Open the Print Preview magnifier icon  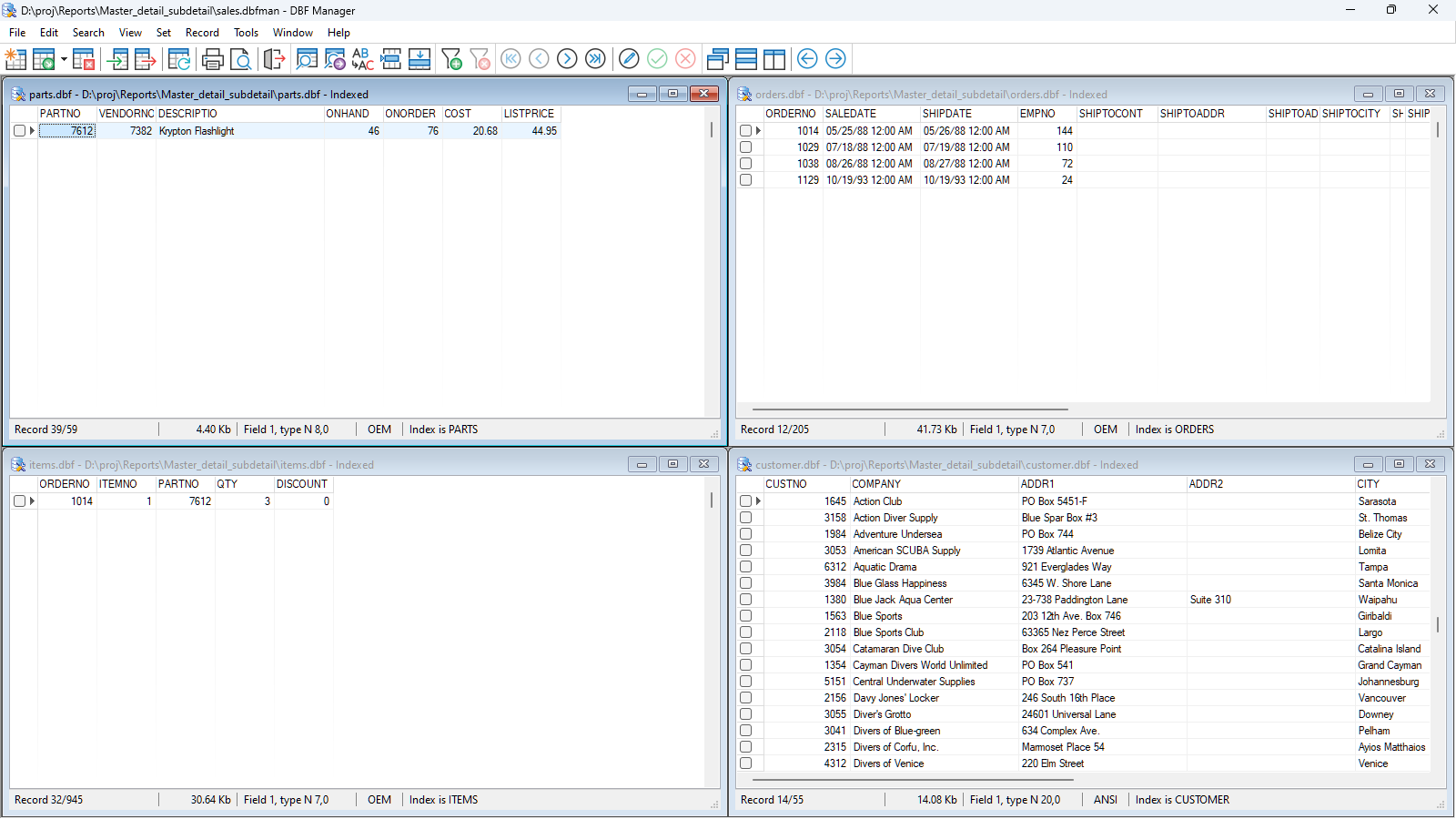click(x=240, y=59)
